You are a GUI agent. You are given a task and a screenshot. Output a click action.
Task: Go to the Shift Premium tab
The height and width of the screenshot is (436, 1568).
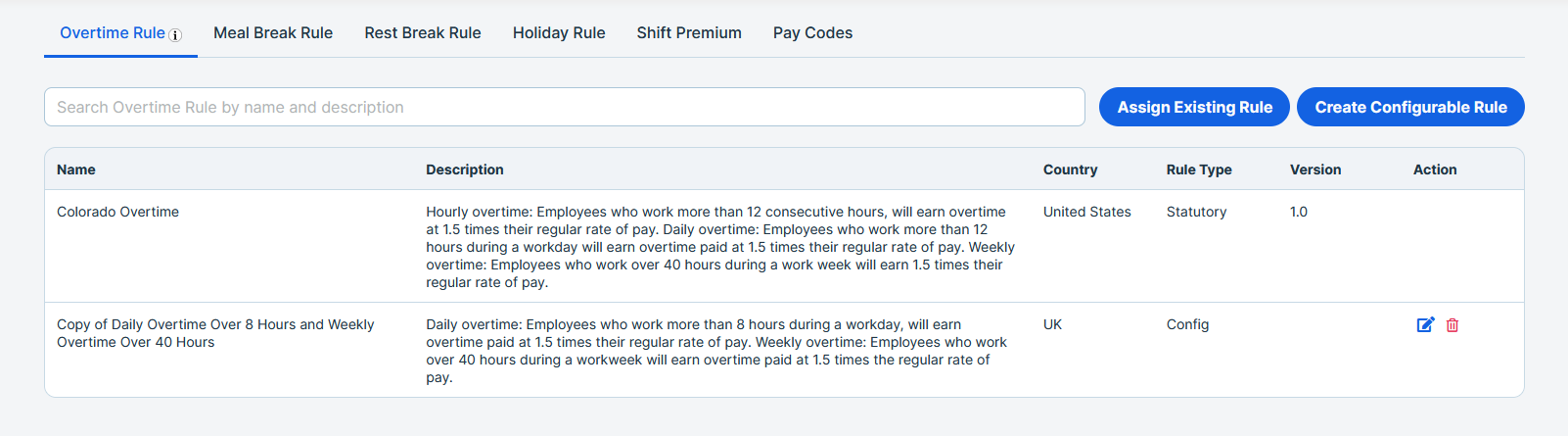pyautogui.click(x=689, y=32)
